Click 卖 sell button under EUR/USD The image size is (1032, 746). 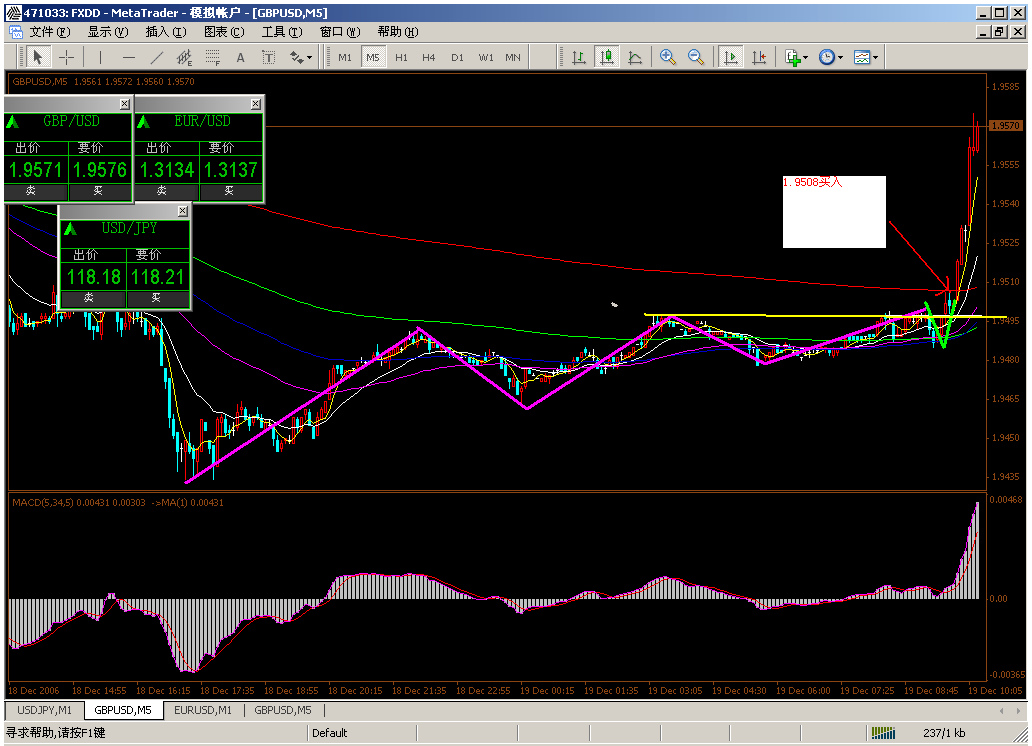point(167,192)
